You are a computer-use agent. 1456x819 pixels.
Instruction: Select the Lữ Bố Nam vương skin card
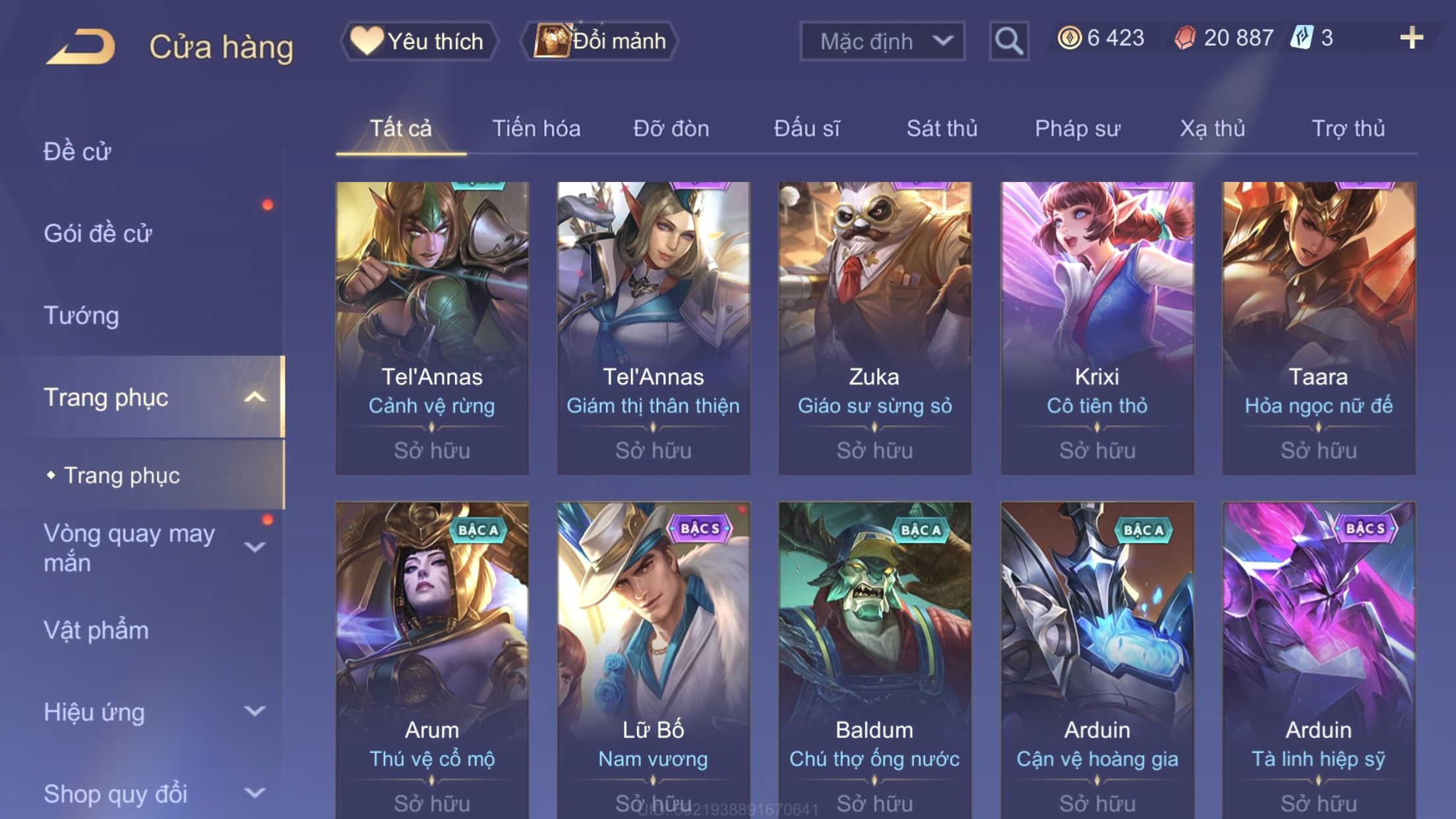coord(653,659)
